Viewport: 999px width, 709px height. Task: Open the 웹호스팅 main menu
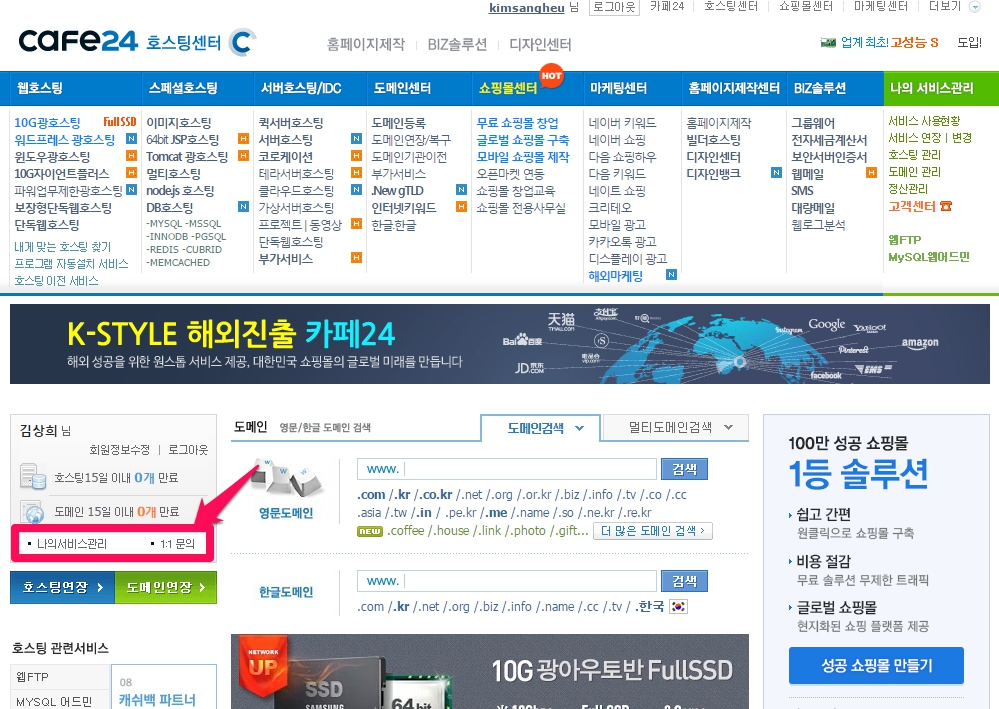(40, 88)
